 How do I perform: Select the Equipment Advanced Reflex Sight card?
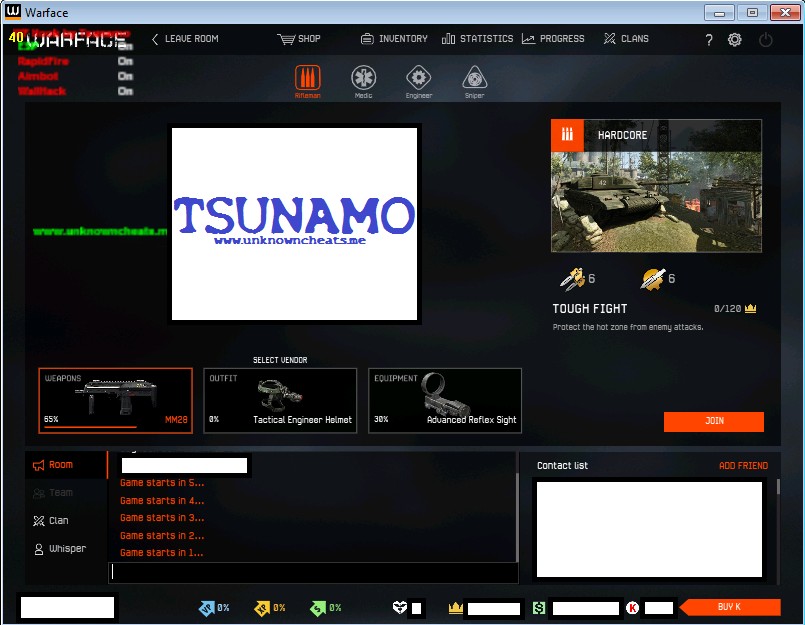point(445,401)
